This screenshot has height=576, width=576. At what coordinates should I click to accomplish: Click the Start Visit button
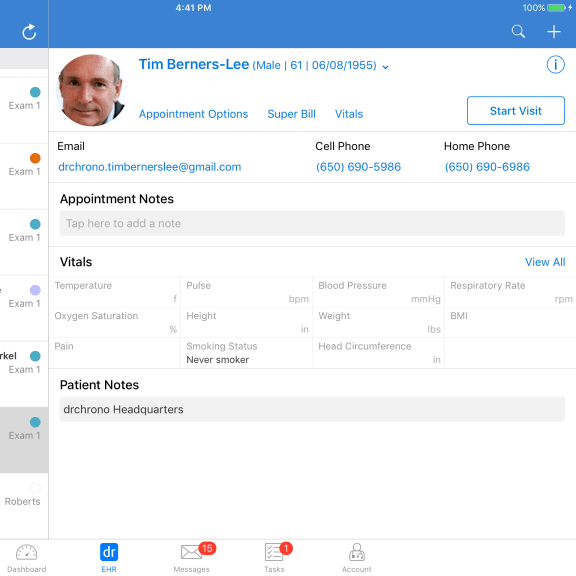[x=516, y=111]
